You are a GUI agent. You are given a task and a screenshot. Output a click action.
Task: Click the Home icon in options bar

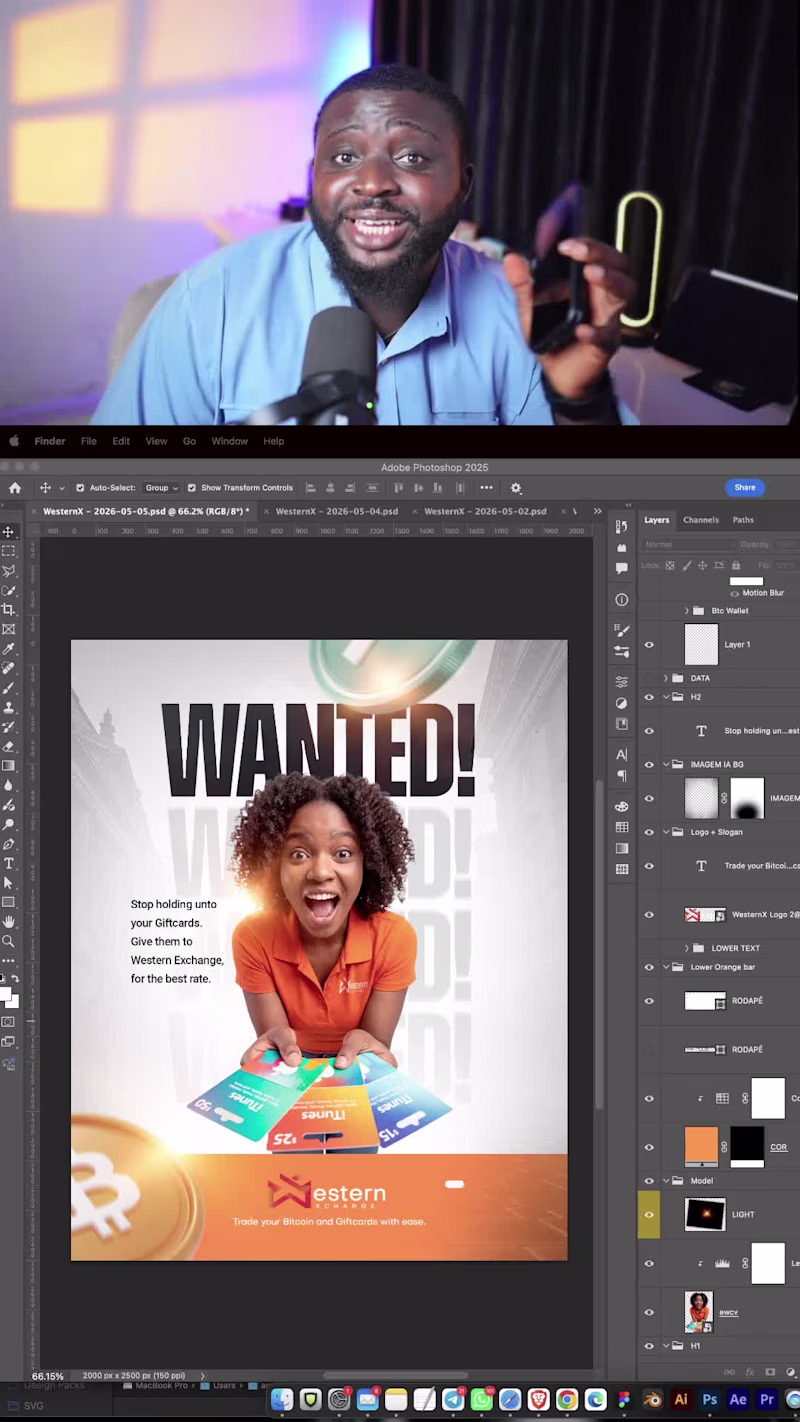15,488
